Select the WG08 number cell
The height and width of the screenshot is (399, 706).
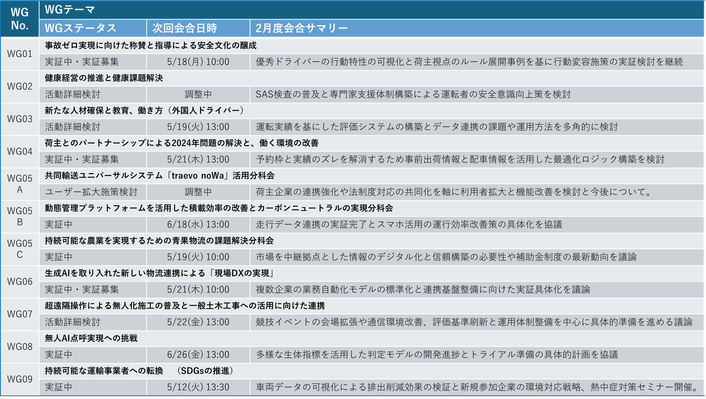[x=19, y=346]
